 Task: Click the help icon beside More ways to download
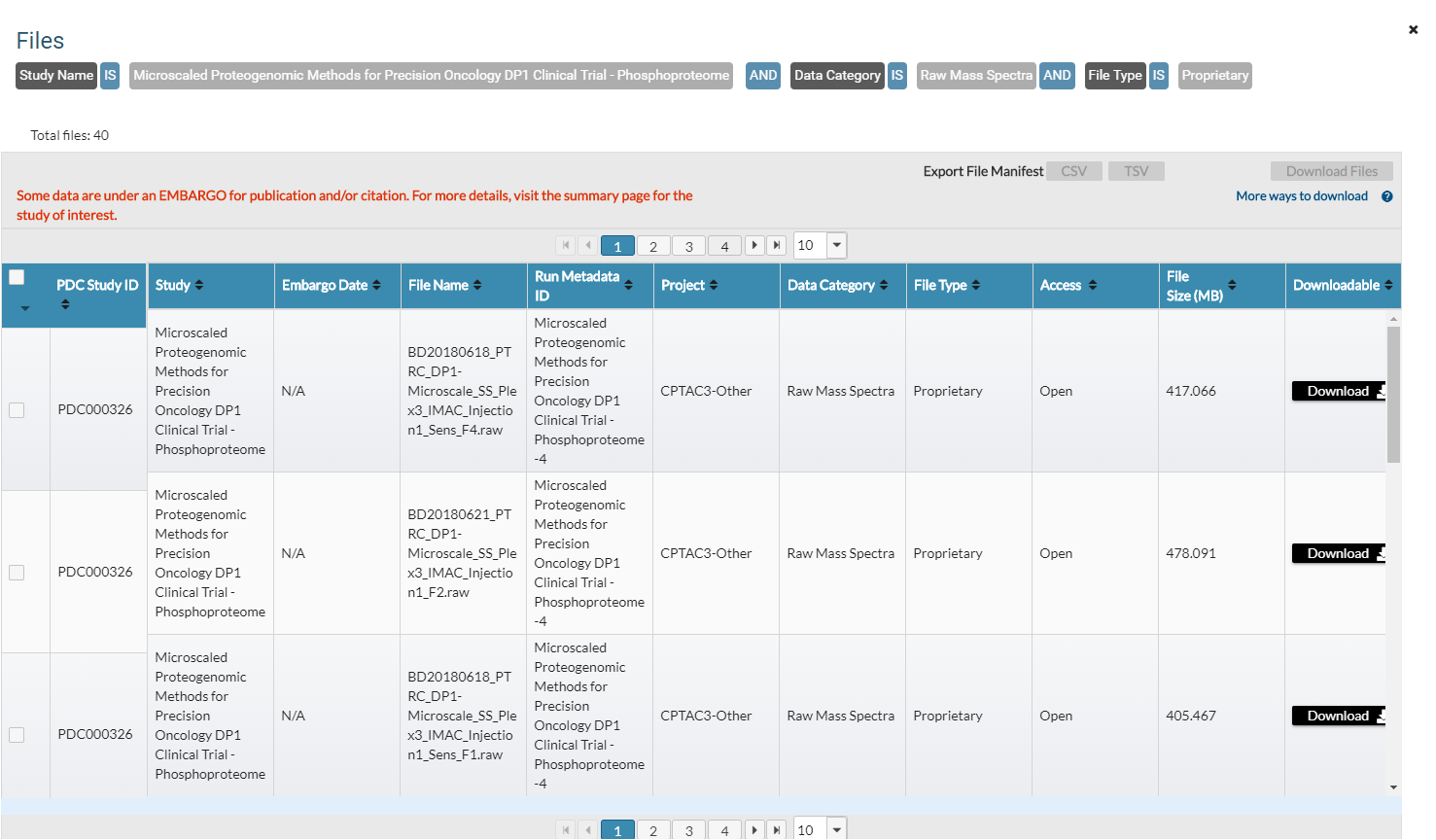point(1386,196)
